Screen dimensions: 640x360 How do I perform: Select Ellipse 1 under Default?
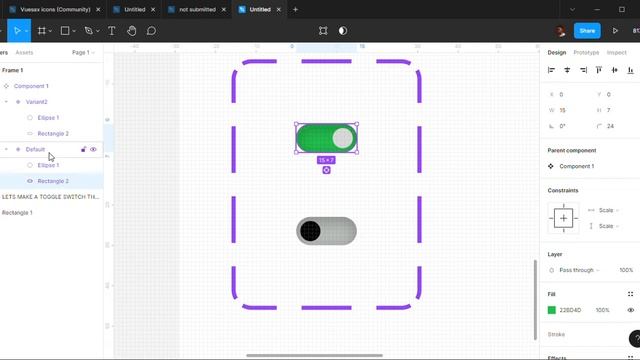[x=48, y=165]
